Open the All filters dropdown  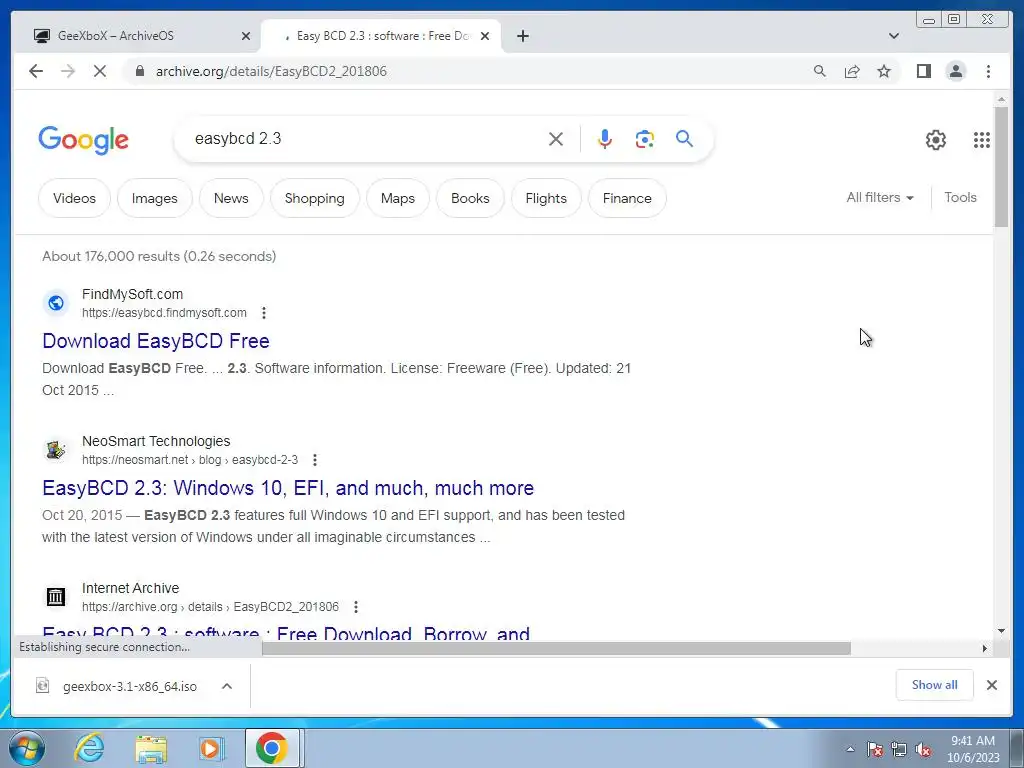click(x=880, y=197)
